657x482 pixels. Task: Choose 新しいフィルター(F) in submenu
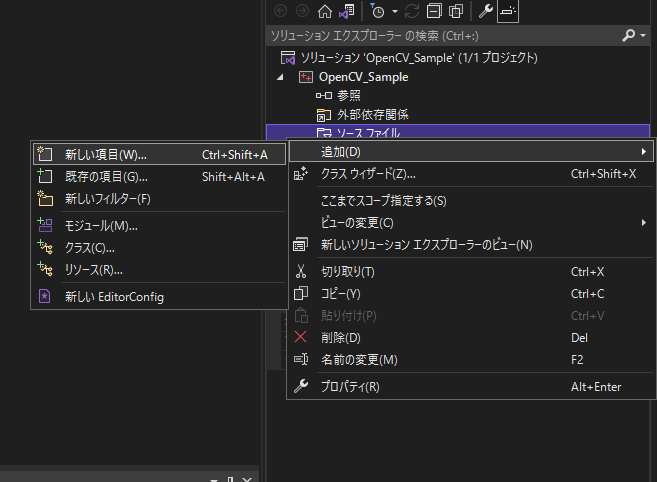tap(159, 199)
